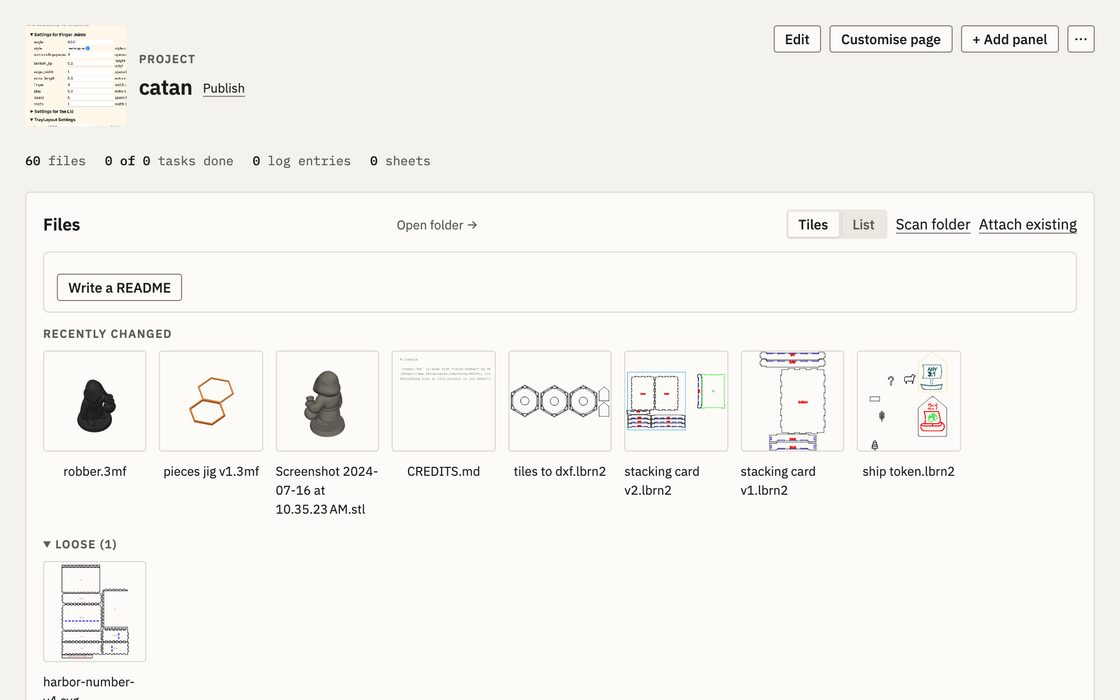Click the Edit button

tap(797, 39)
